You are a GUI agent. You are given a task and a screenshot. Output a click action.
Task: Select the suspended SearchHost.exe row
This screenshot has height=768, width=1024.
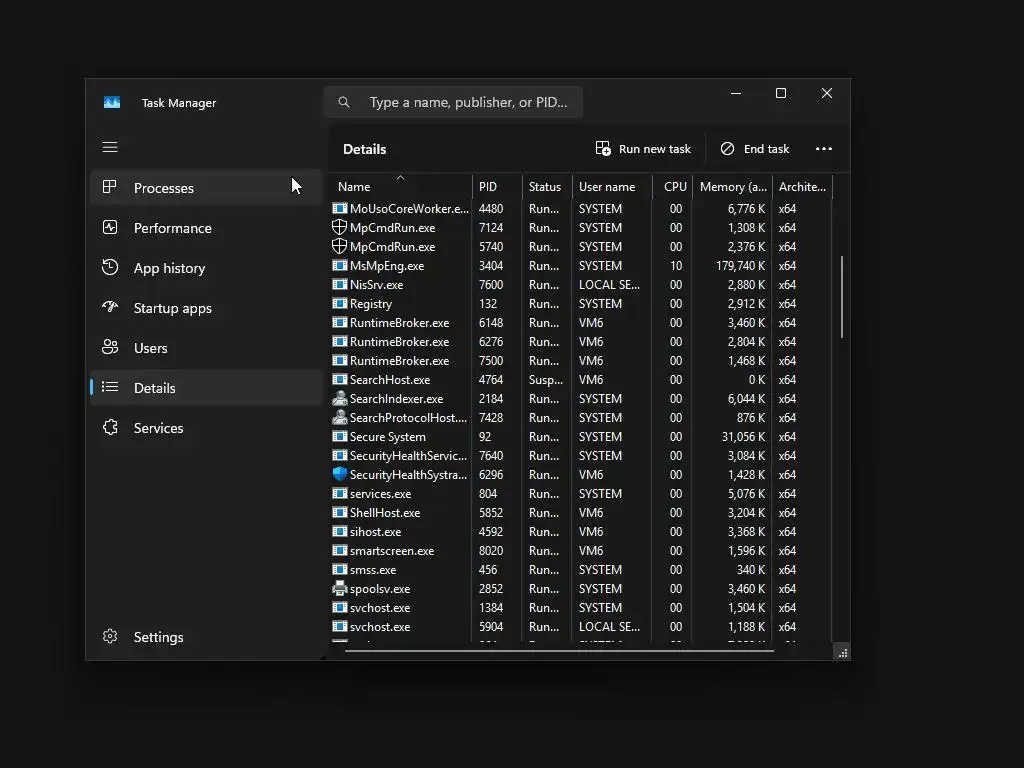point(580,379)
